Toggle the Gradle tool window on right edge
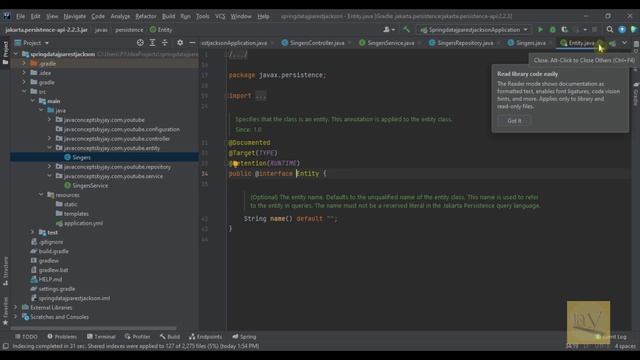The height and width of the screenshot is (360, 640). 636,93
